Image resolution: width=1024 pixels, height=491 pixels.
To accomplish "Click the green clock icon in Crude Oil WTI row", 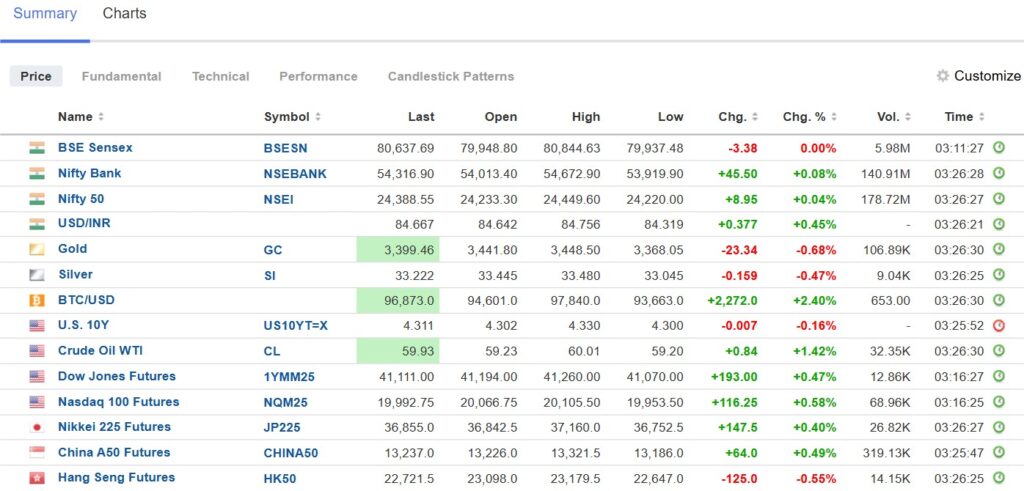I will click(999, 351).
